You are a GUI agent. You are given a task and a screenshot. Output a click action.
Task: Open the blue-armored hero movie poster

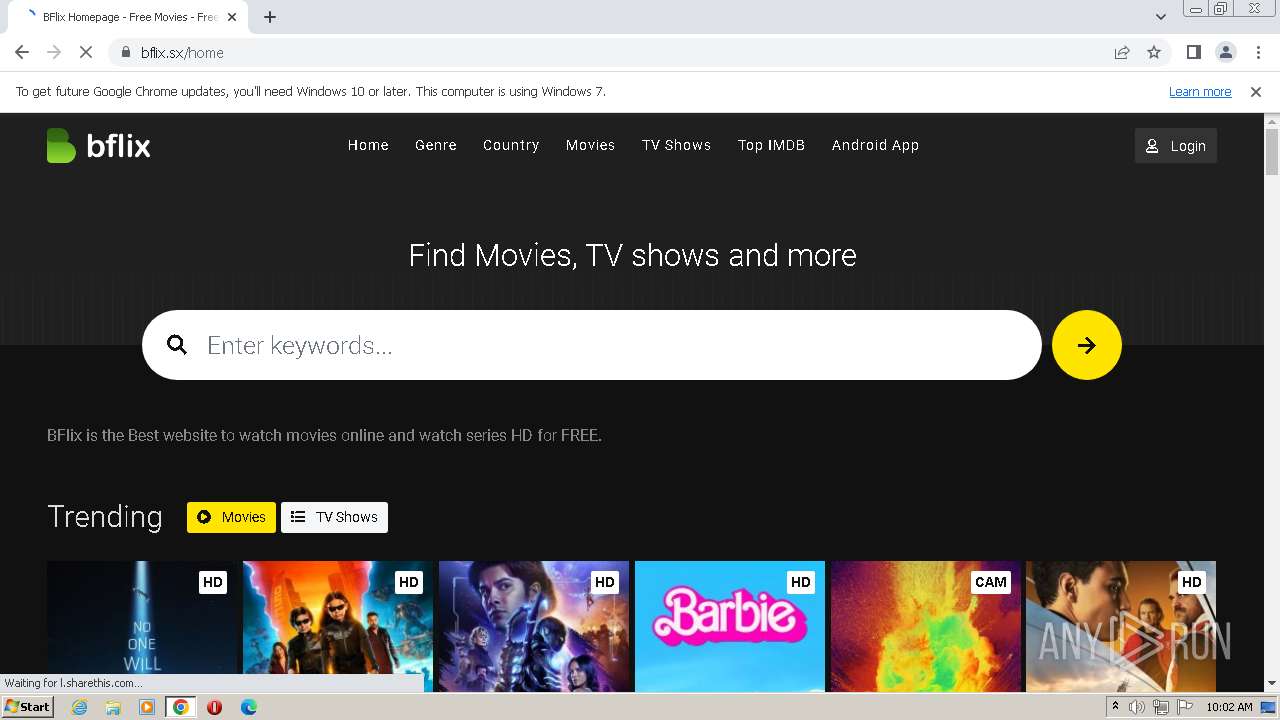(534, 626)
